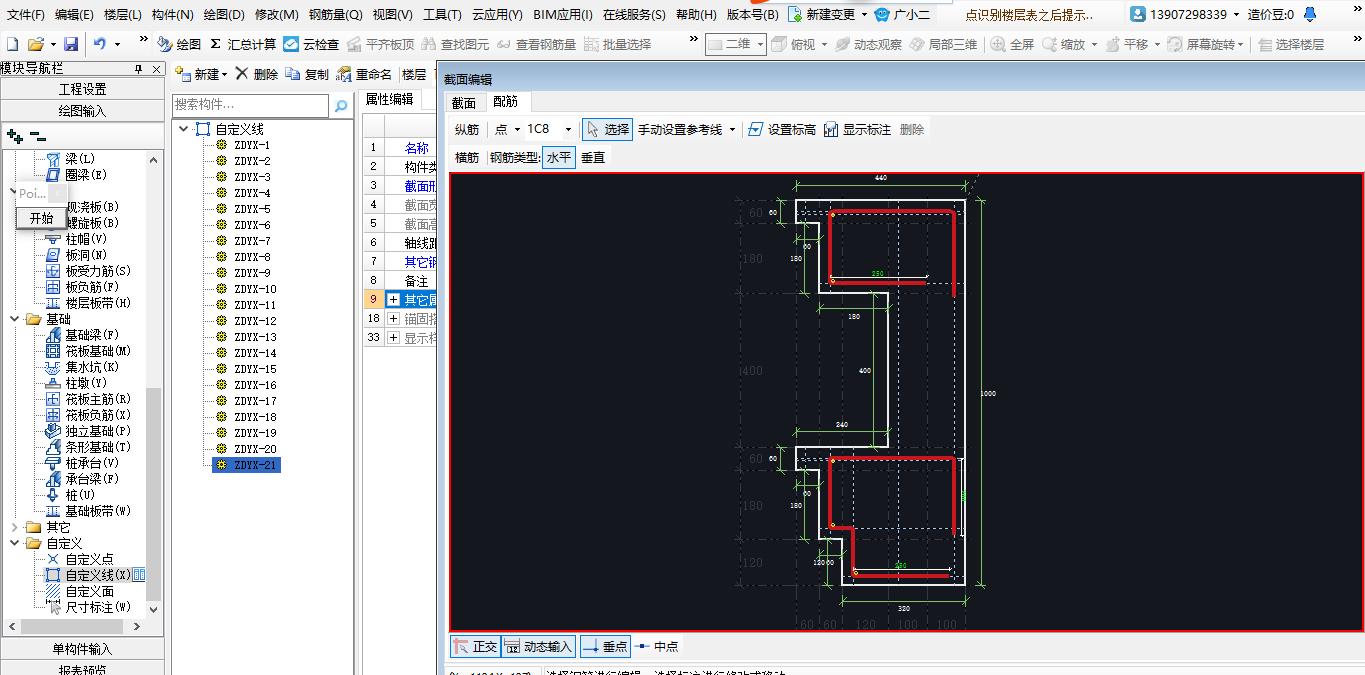Select component ZDYX-10
This screenshot has width=1365, height=675.
coord(255,289)
